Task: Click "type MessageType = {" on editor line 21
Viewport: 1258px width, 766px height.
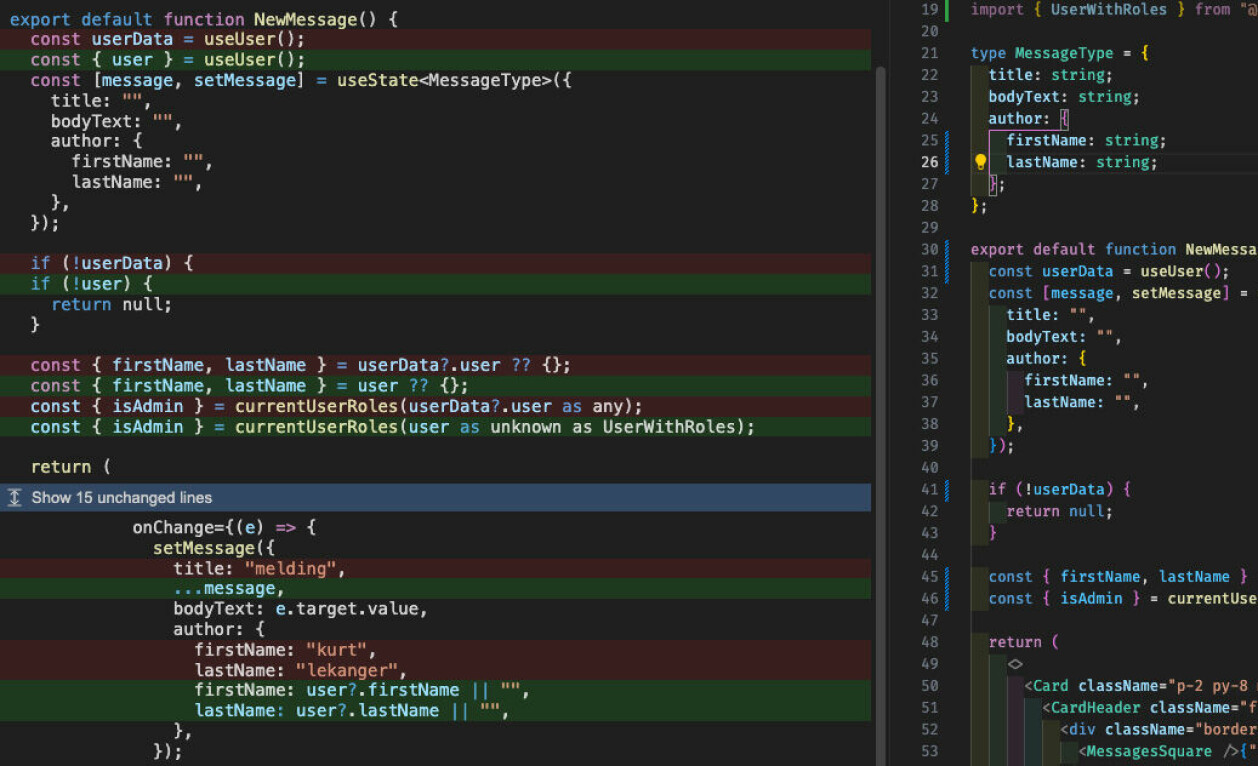Action: point(1060,53)
